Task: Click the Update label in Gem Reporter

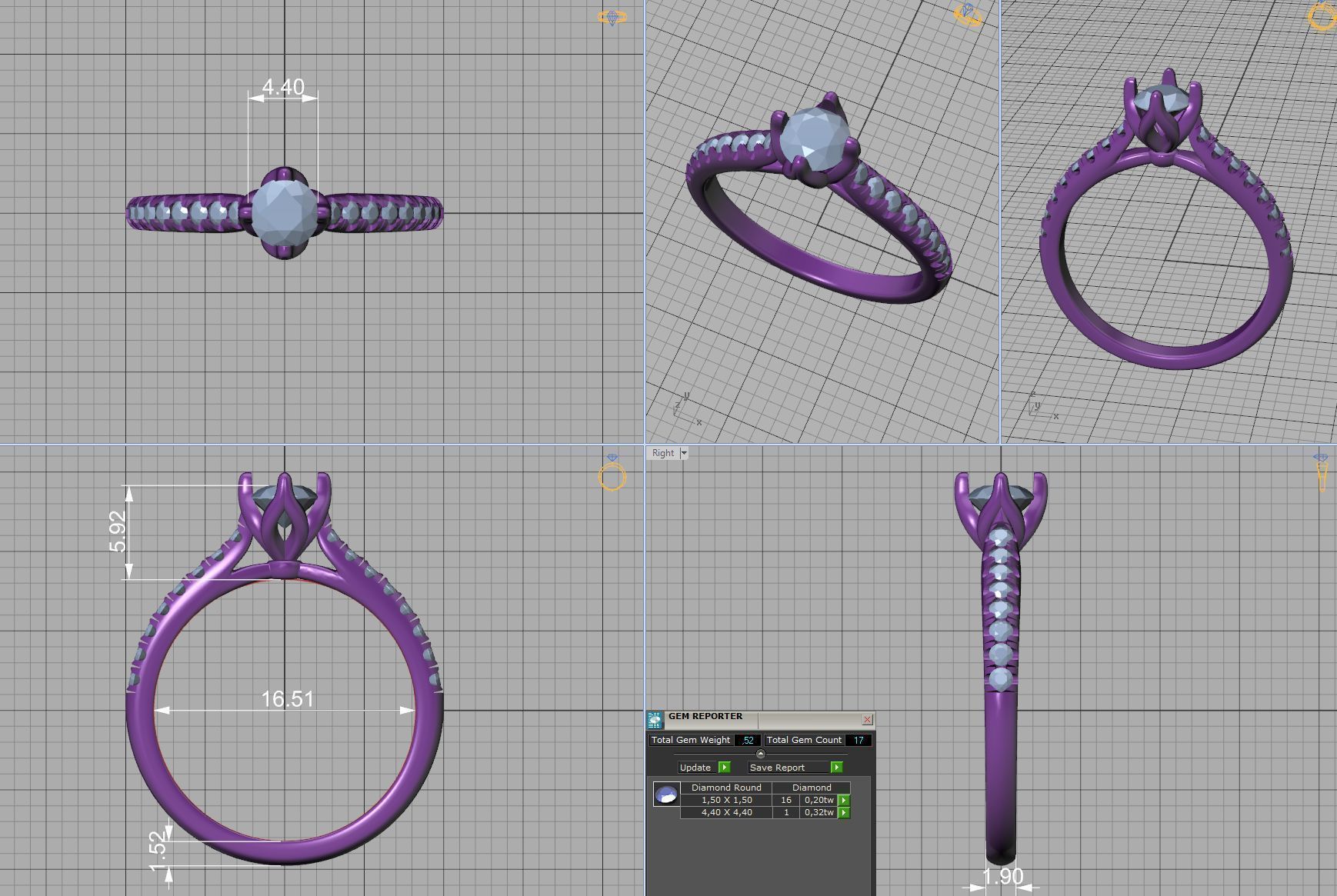Action: (x=695, y=768)
